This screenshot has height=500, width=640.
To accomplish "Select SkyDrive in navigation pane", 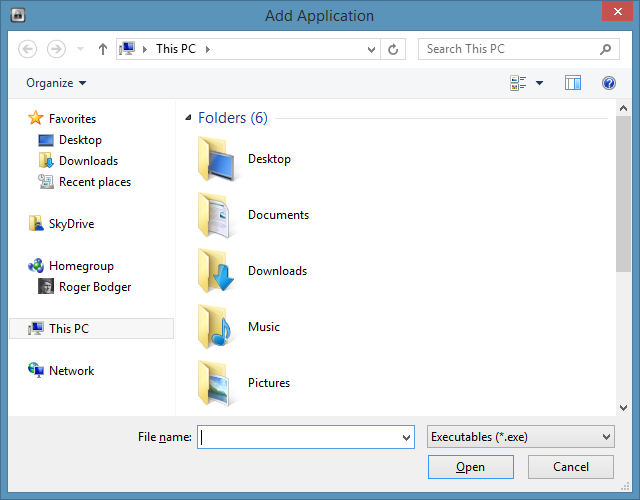I will 71,224.
